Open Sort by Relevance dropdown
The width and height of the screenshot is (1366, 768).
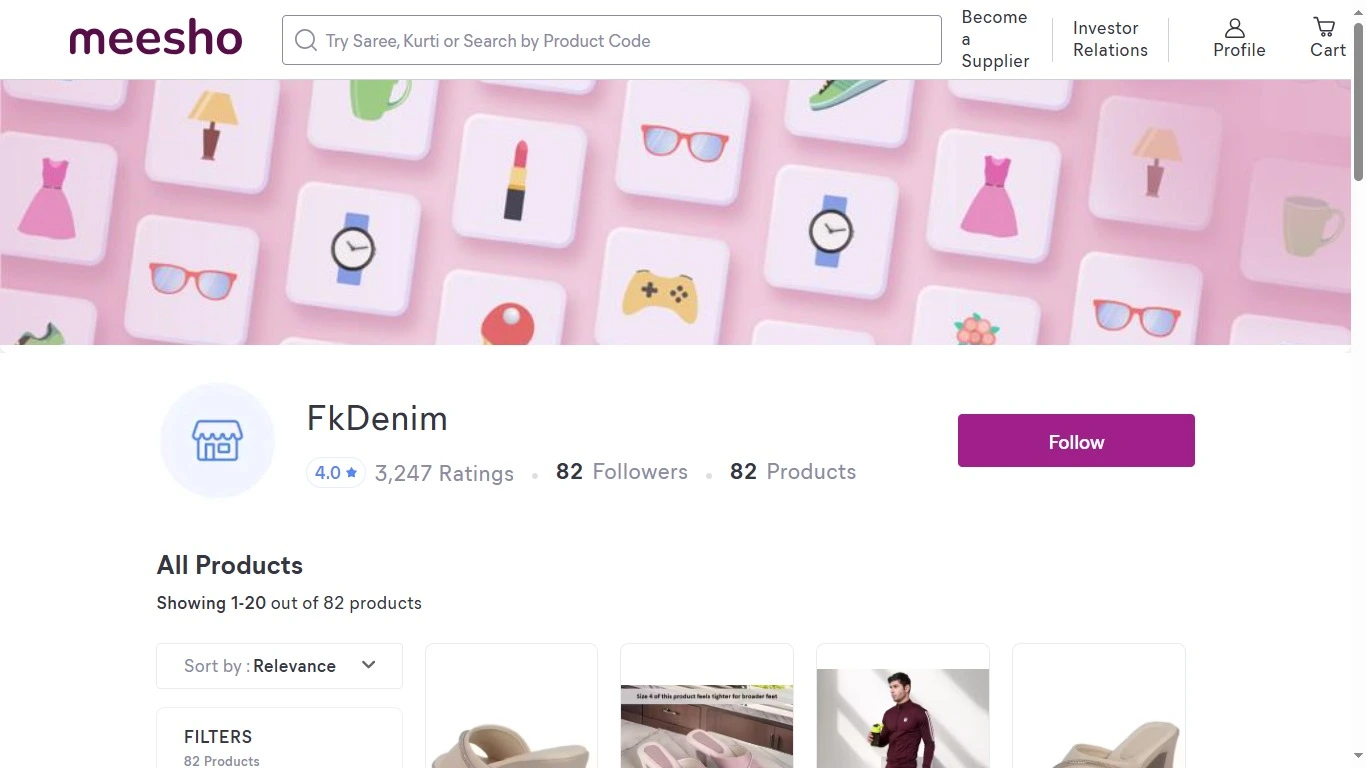279,666
